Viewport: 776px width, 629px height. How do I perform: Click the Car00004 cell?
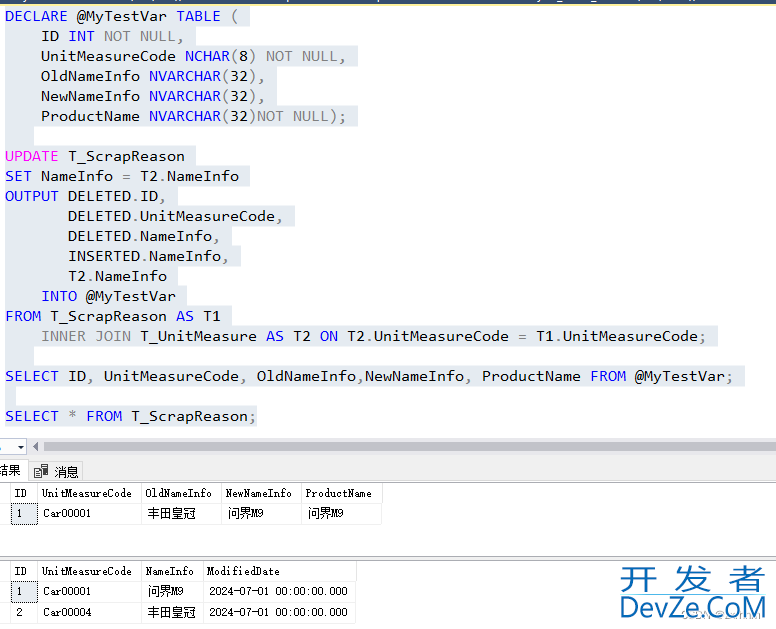(89, 612)
